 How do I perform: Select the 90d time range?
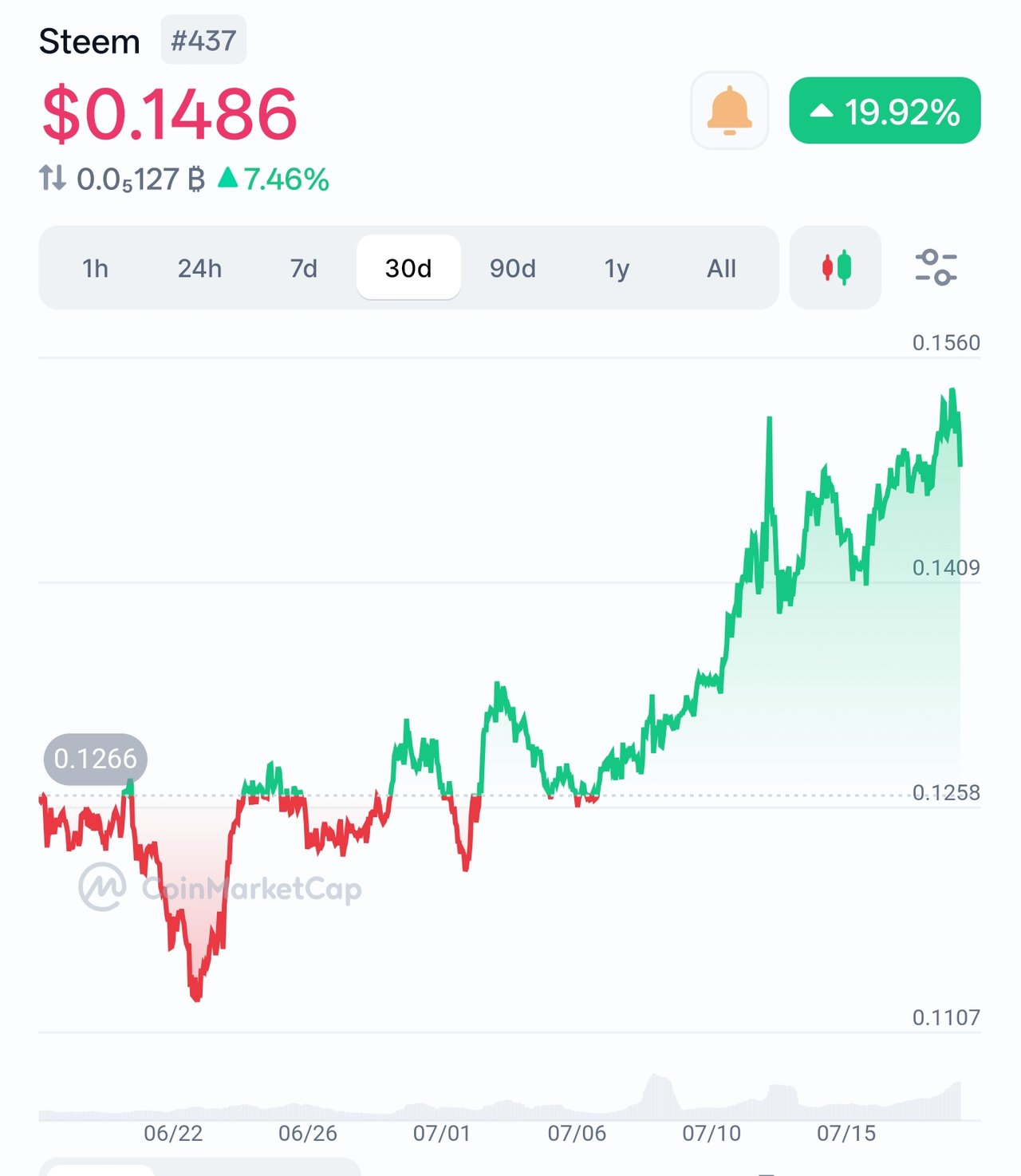point(512,268)
